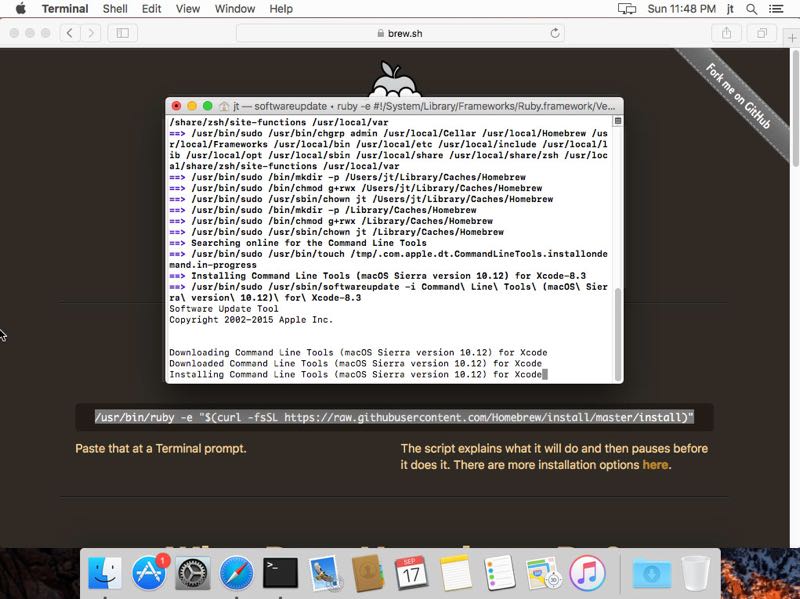This screenshot has height=599, width=800.
Task: Click the 'Installing Command Line Tools' last line
Action: 356,375
